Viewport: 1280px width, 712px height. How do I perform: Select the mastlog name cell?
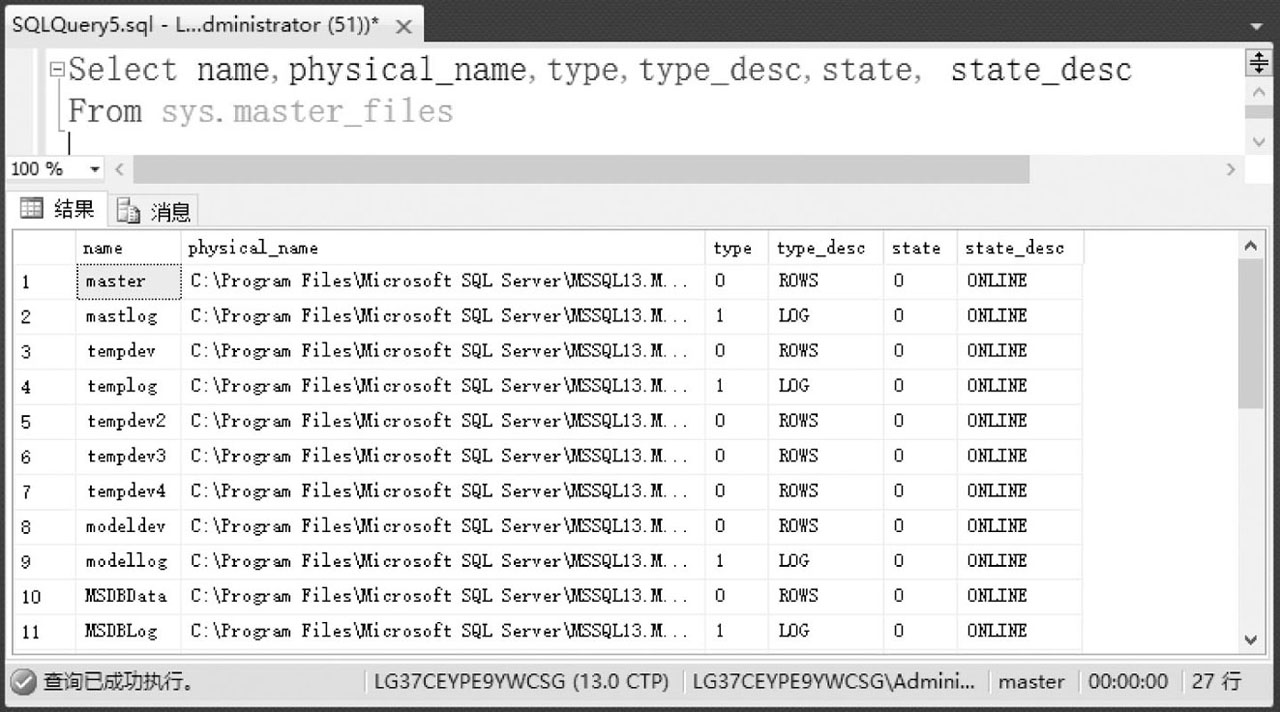point(128,317)
